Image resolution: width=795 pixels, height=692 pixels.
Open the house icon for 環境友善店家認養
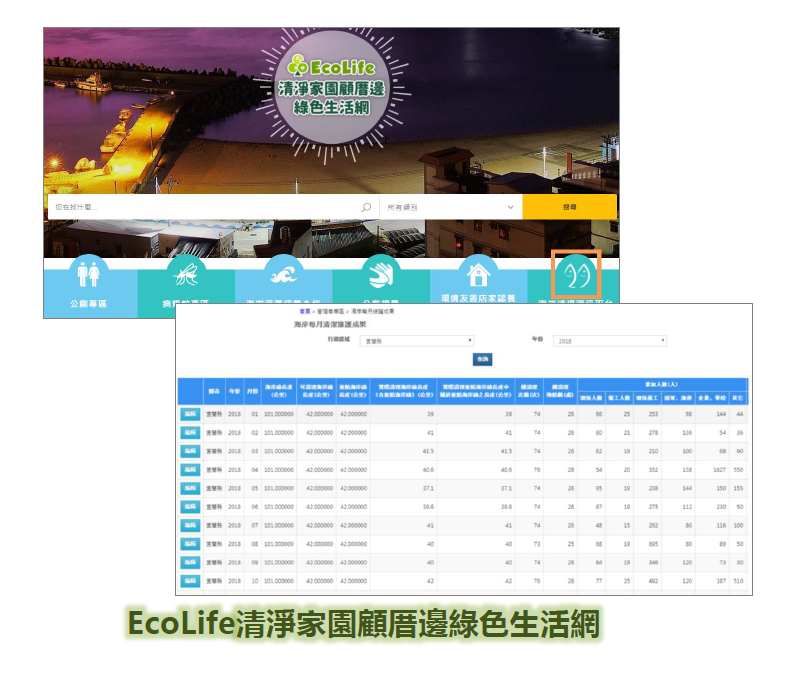tap(476, 272)
